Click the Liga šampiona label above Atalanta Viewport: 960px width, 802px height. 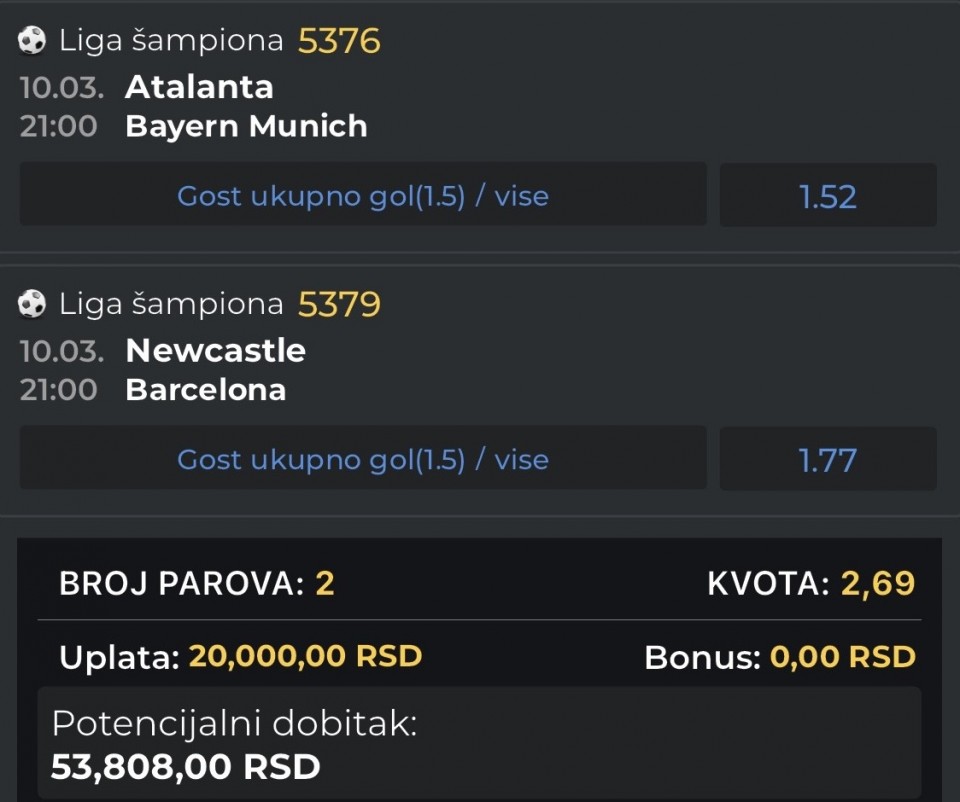point(171,41)
